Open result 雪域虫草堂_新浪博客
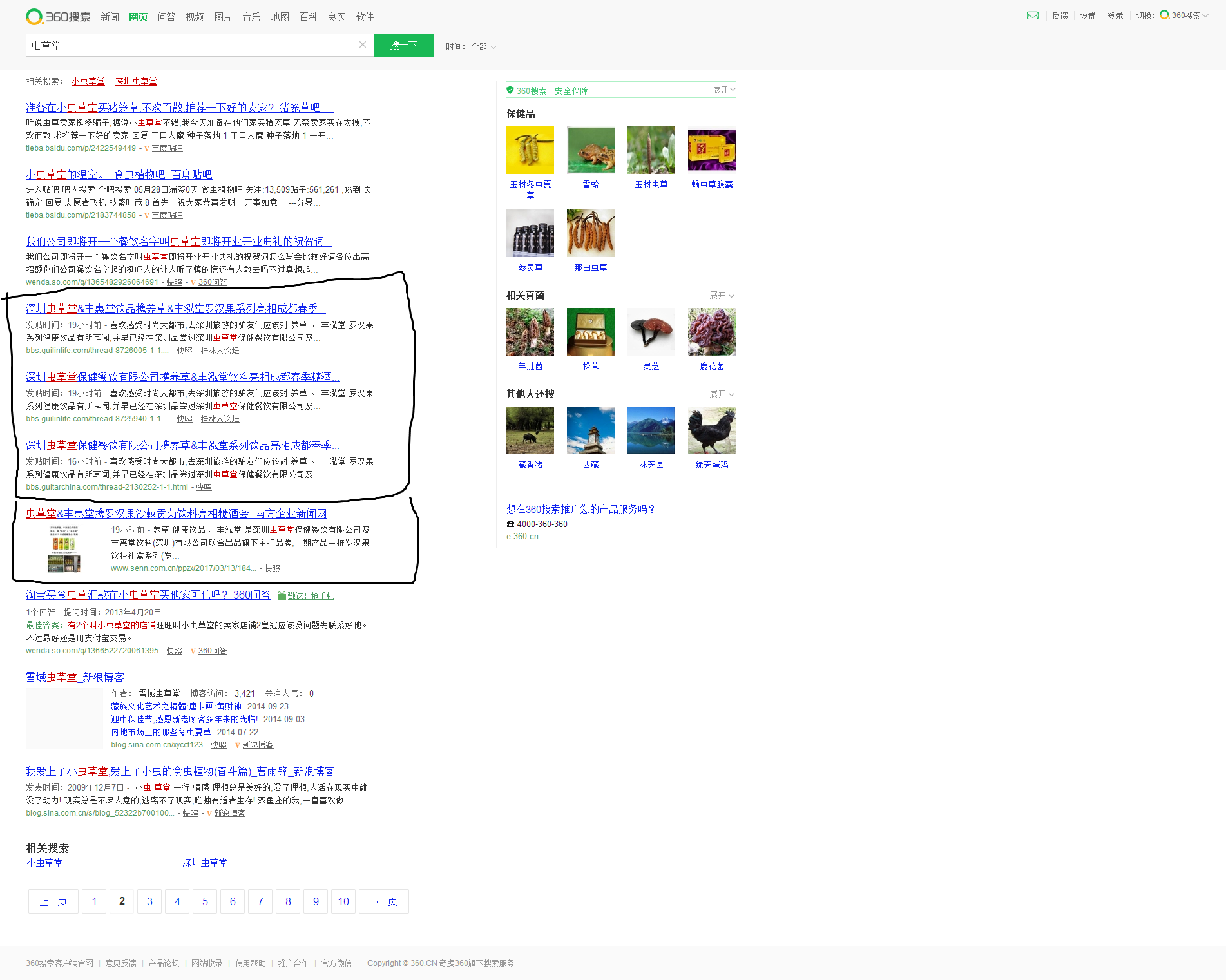This screenshot has height=980, width=1226. [x=75, y=677]
